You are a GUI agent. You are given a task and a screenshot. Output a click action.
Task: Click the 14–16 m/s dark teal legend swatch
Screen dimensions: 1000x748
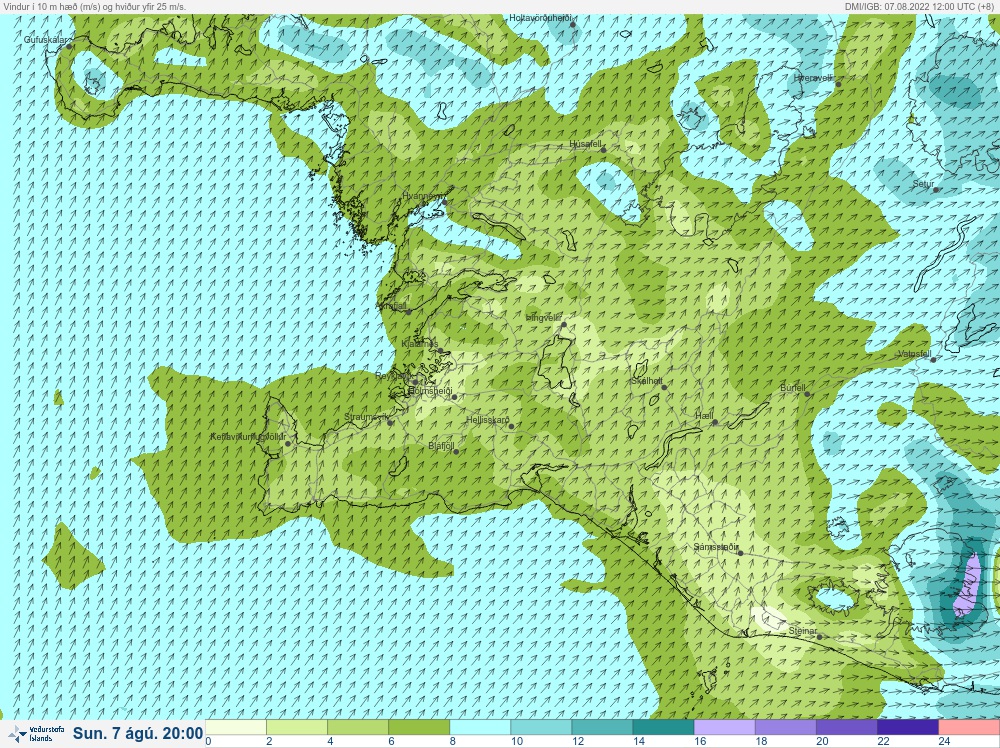(x=664, y=728)
